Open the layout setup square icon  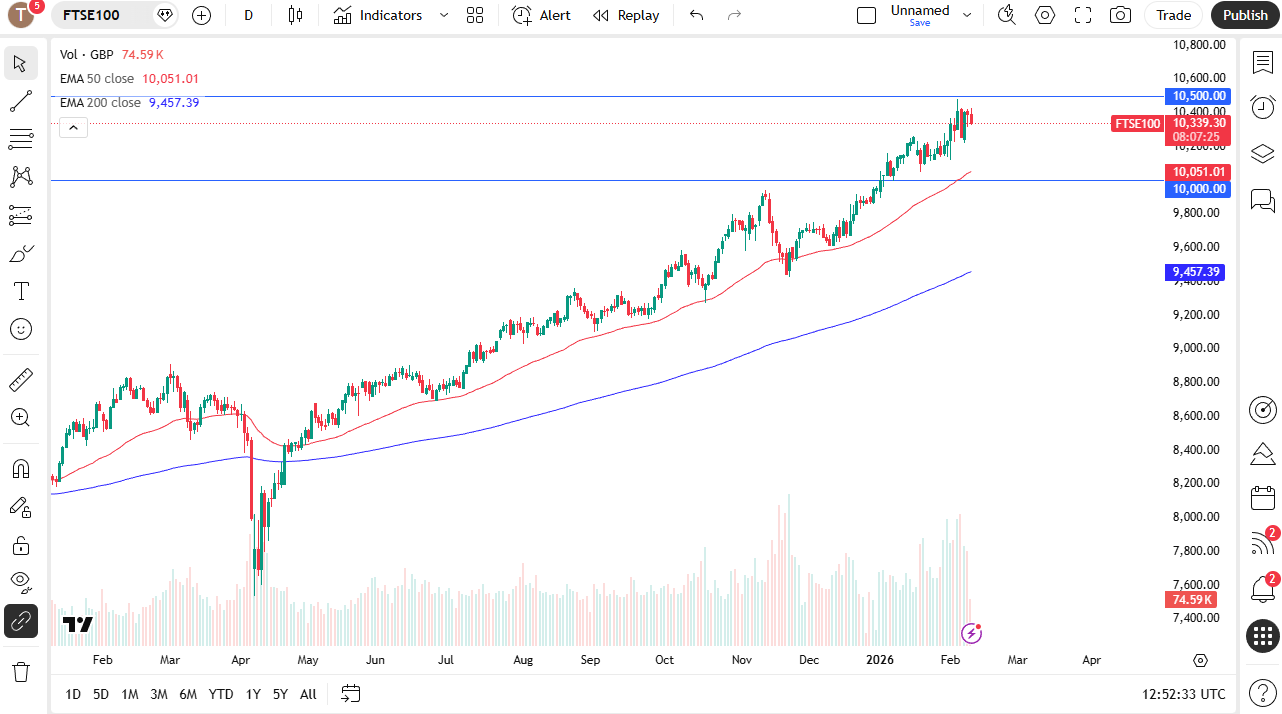(867, 15)
